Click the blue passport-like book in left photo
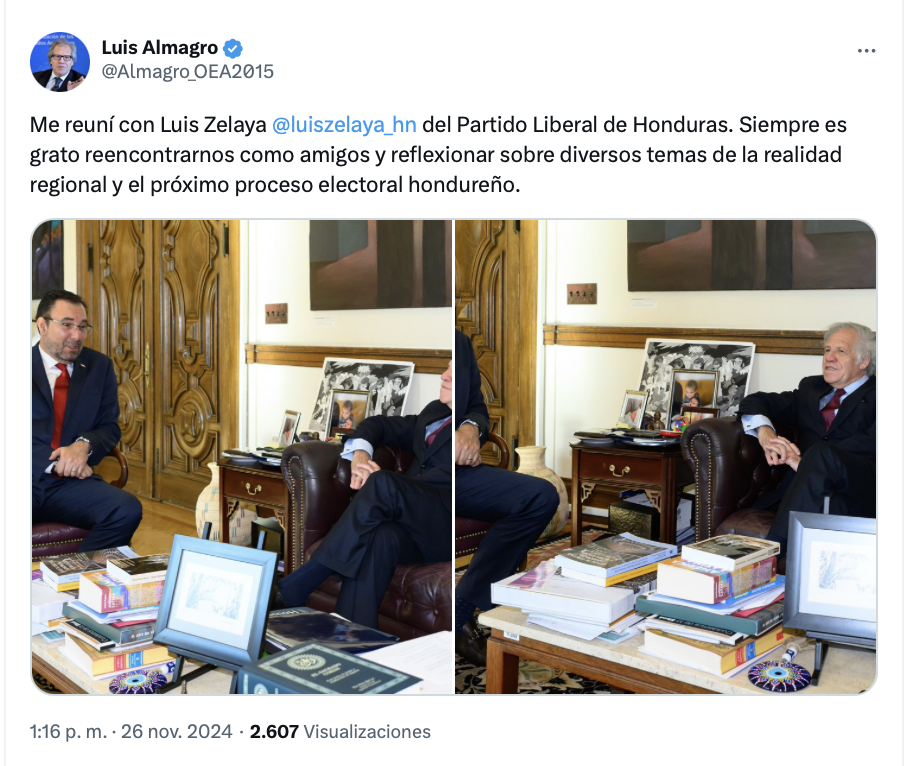The image size is (918, 766). coord(330,669)
